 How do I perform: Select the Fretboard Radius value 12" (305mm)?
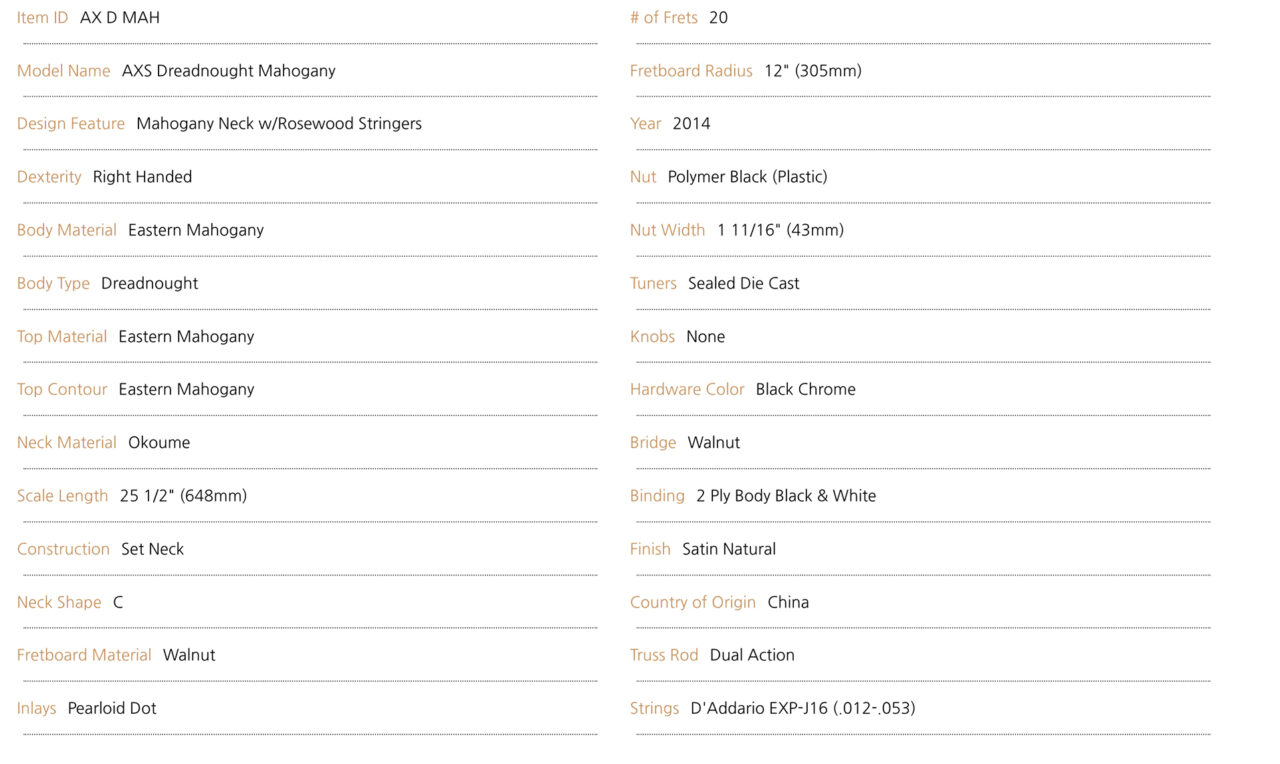pyautogui.click(x=813, y=71)
